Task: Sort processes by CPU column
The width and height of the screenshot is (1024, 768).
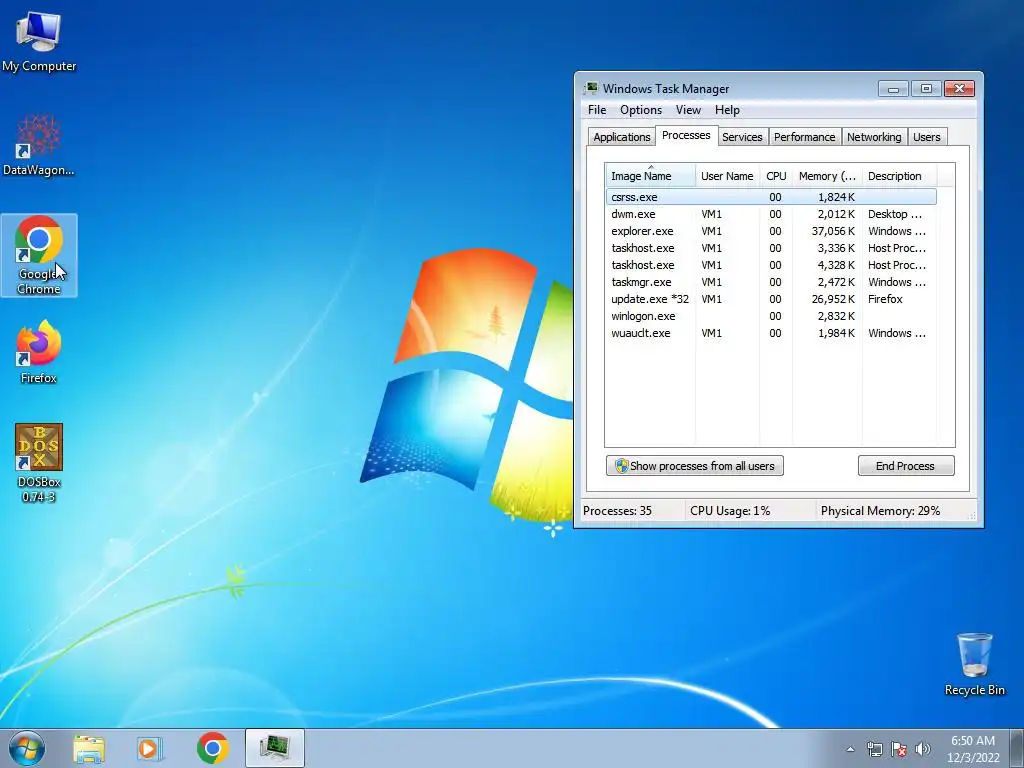Action: (776, 176)
